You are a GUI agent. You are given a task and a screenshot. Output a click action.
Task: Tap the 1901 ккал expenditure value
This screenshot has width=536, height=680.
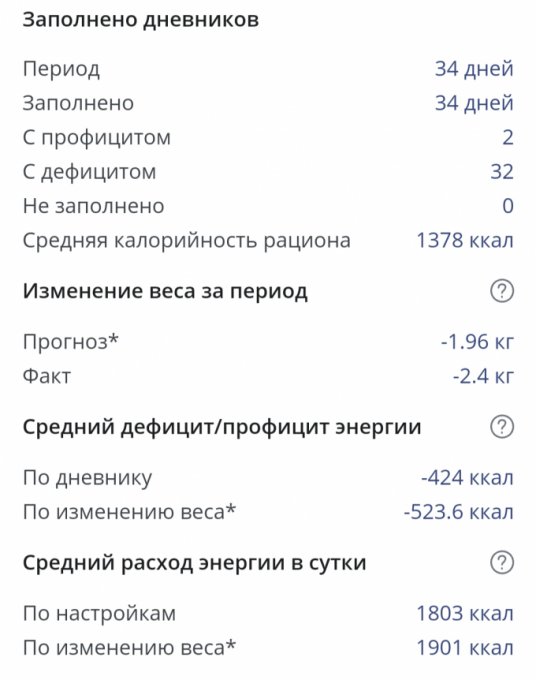pos(465,647)
